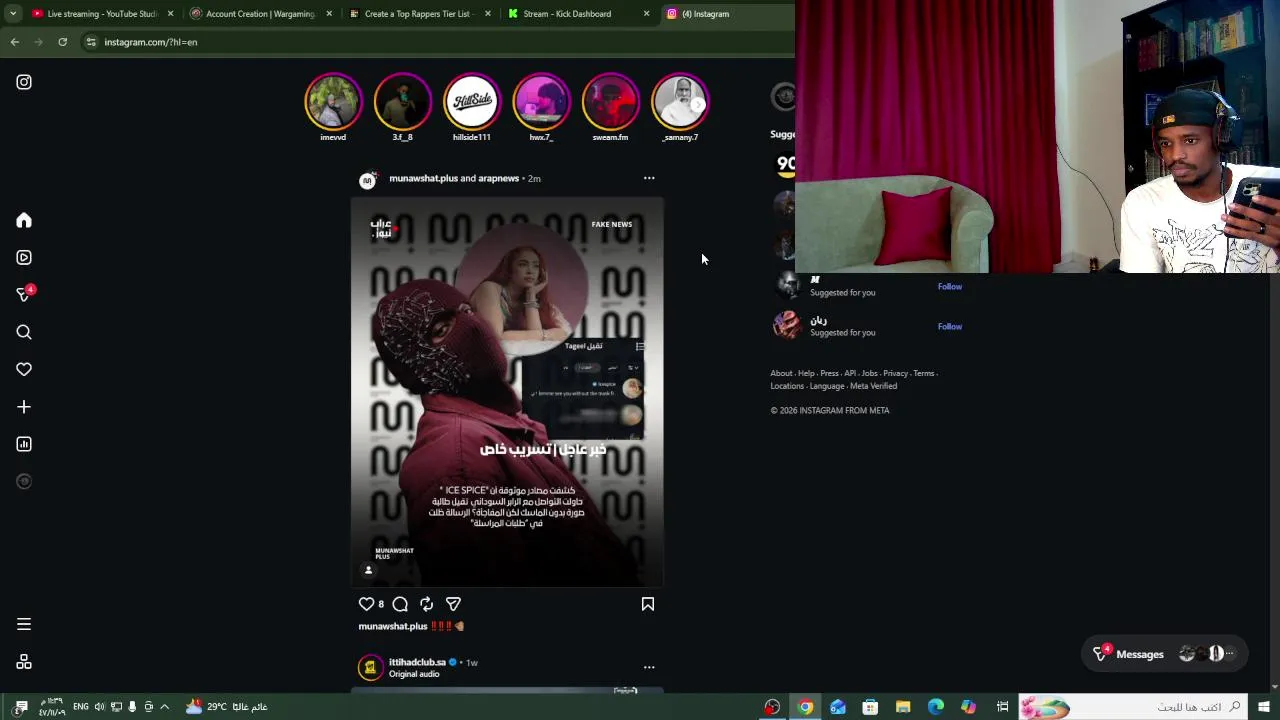Viewport: 1280px width, 720px height.
Task: Click the Windows taskbar search box
Action: [x=1133, y=707]
